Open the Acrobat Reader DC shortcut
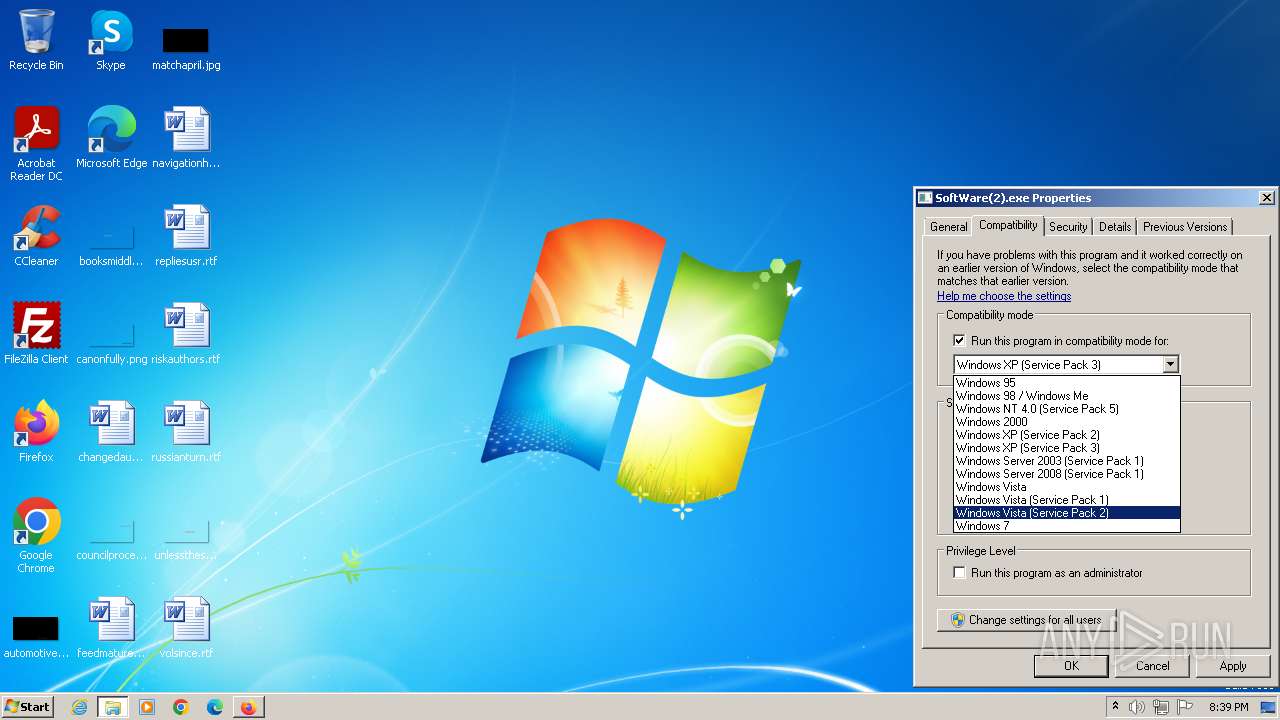The image size is (1280, 720). (36, 143)
